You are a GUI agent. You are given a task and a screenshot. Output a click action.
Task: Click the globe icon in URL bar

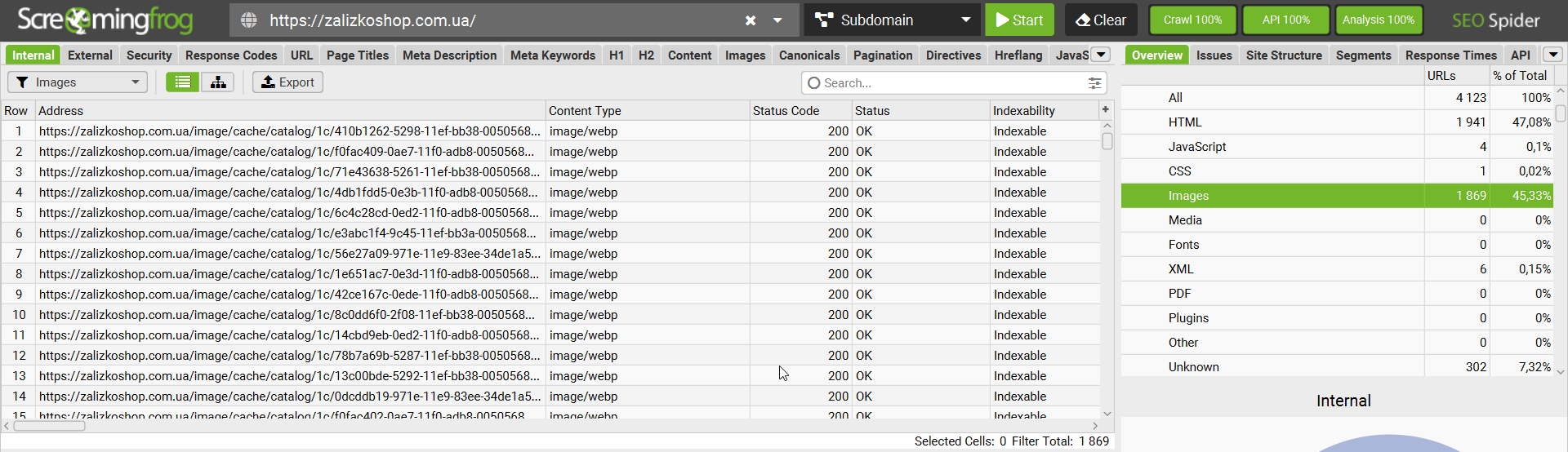[249, 20]
